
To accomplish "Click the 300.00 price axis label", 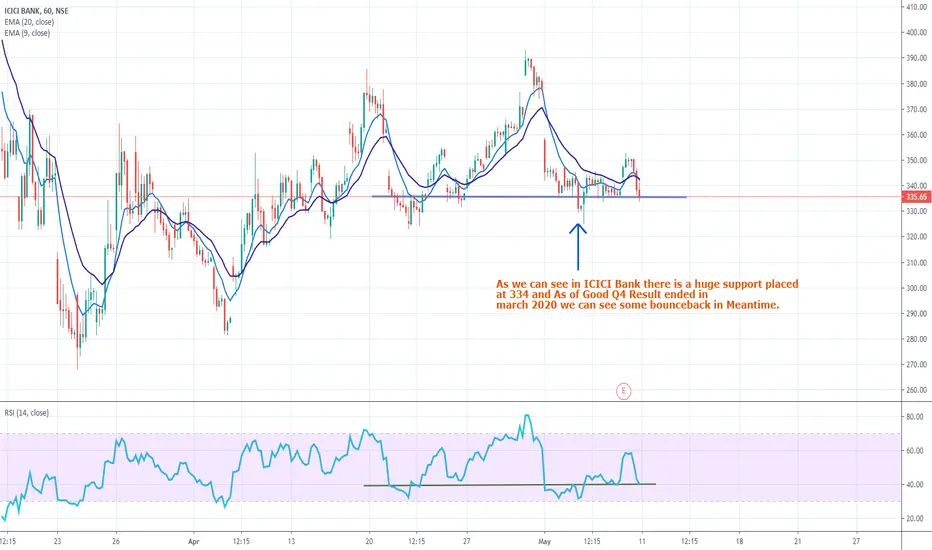I will (x=916, y=288).
